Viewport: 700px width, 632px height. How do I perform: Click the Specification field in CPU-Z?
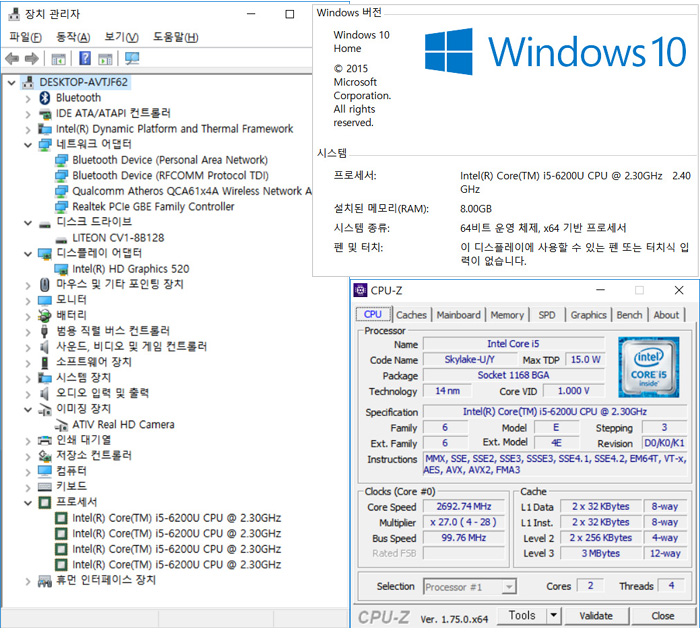(554, 412)
